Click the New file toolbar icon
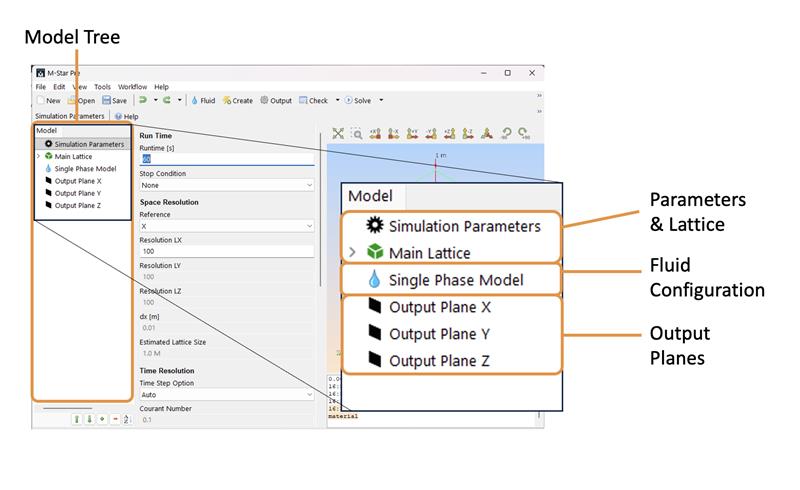 click(x=42, y=100)
